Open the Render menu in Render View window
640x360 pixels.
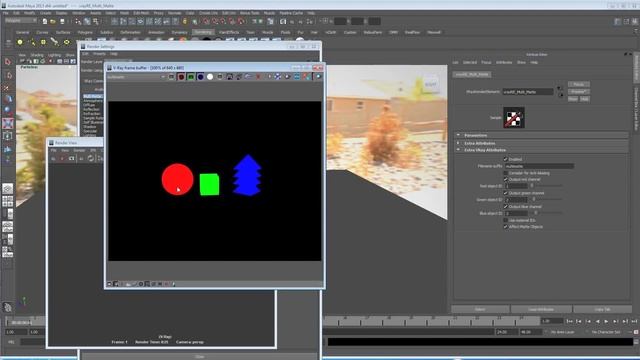click(x=79, y=150)
